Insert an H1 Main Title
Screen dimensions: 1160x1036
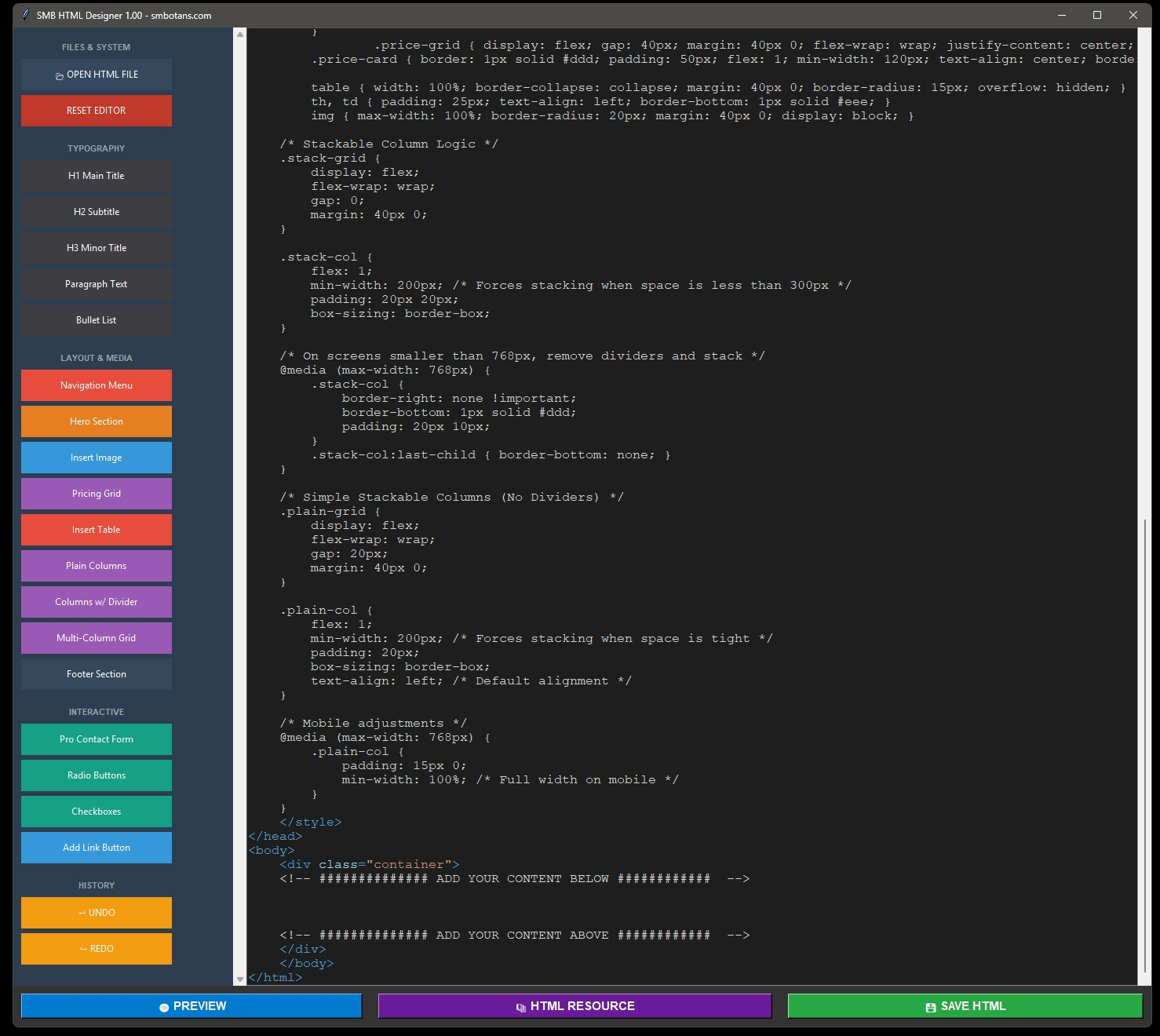(x=97, y=176)
